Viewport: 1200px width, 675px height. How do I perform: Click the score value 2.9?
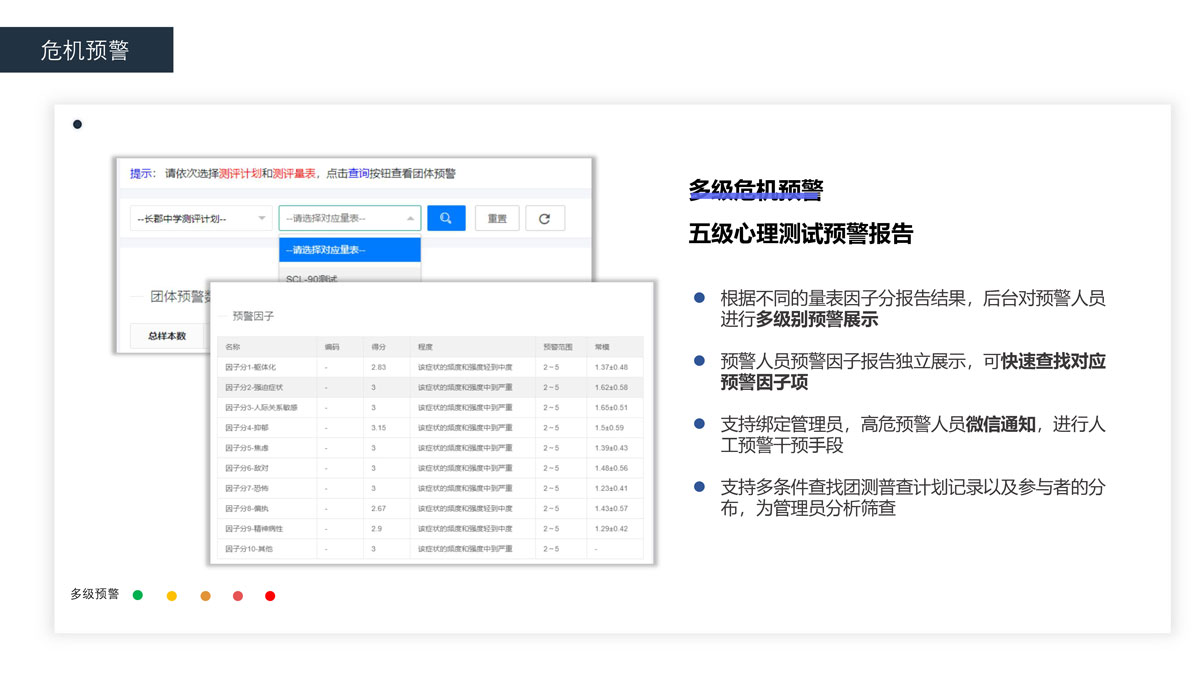pyautogui.click(x=377, y=528)
